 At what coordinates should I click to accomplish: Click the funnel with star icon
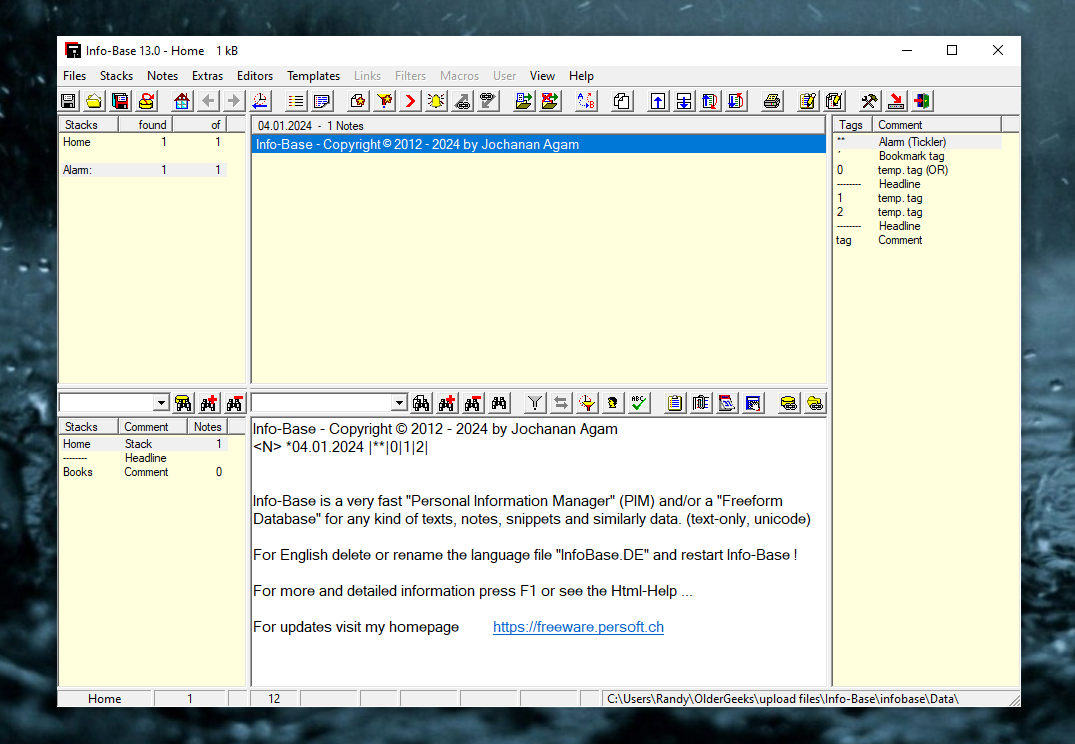[384, 101]
